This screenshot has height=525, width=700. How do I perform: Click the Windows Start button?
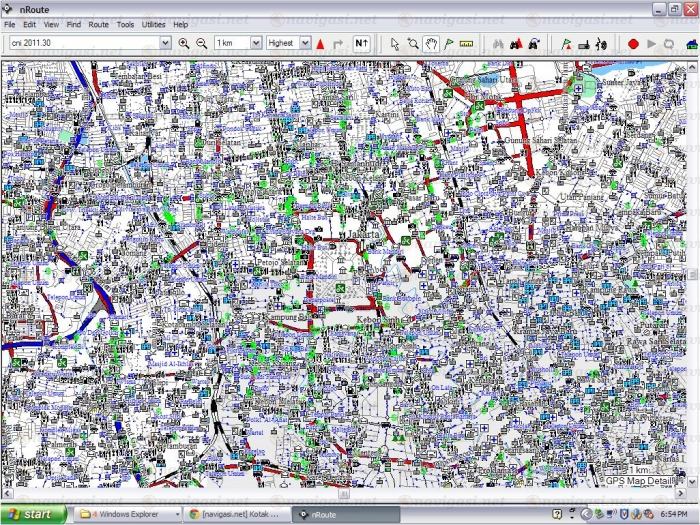coord(33,514)
